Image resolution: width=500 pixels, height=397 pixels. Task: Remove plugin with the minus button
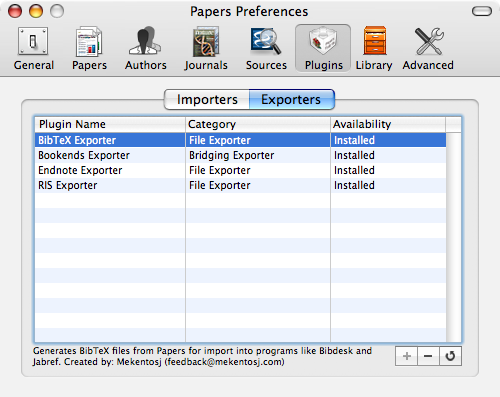point(428,356)
